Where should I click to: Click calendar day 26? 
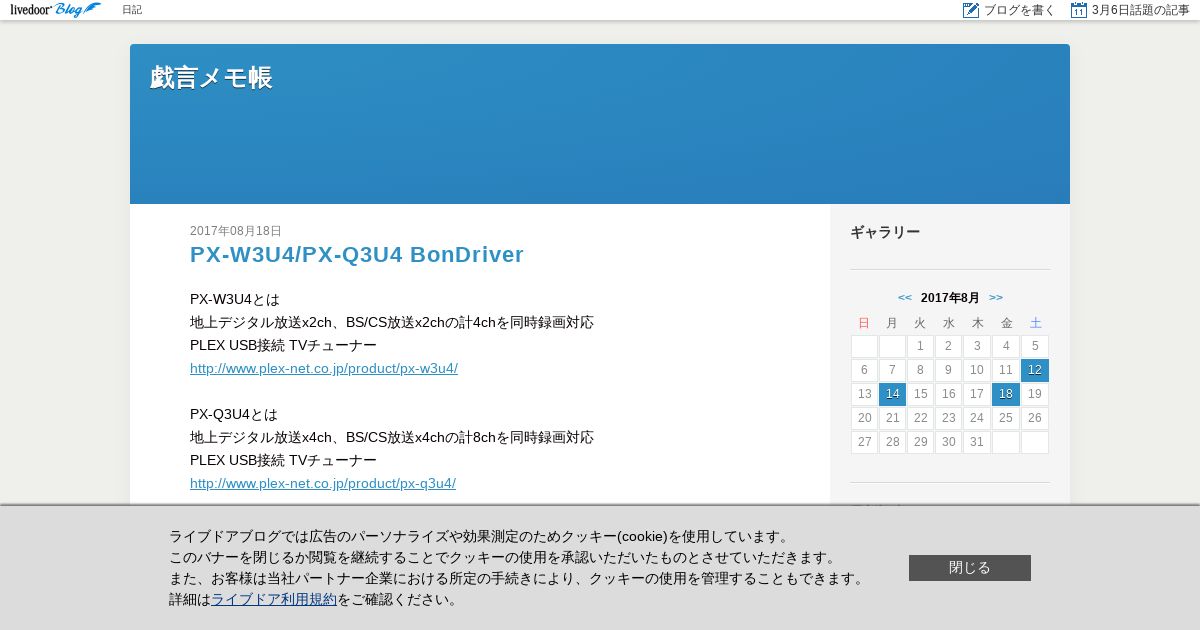click(x=1035, y=418)
